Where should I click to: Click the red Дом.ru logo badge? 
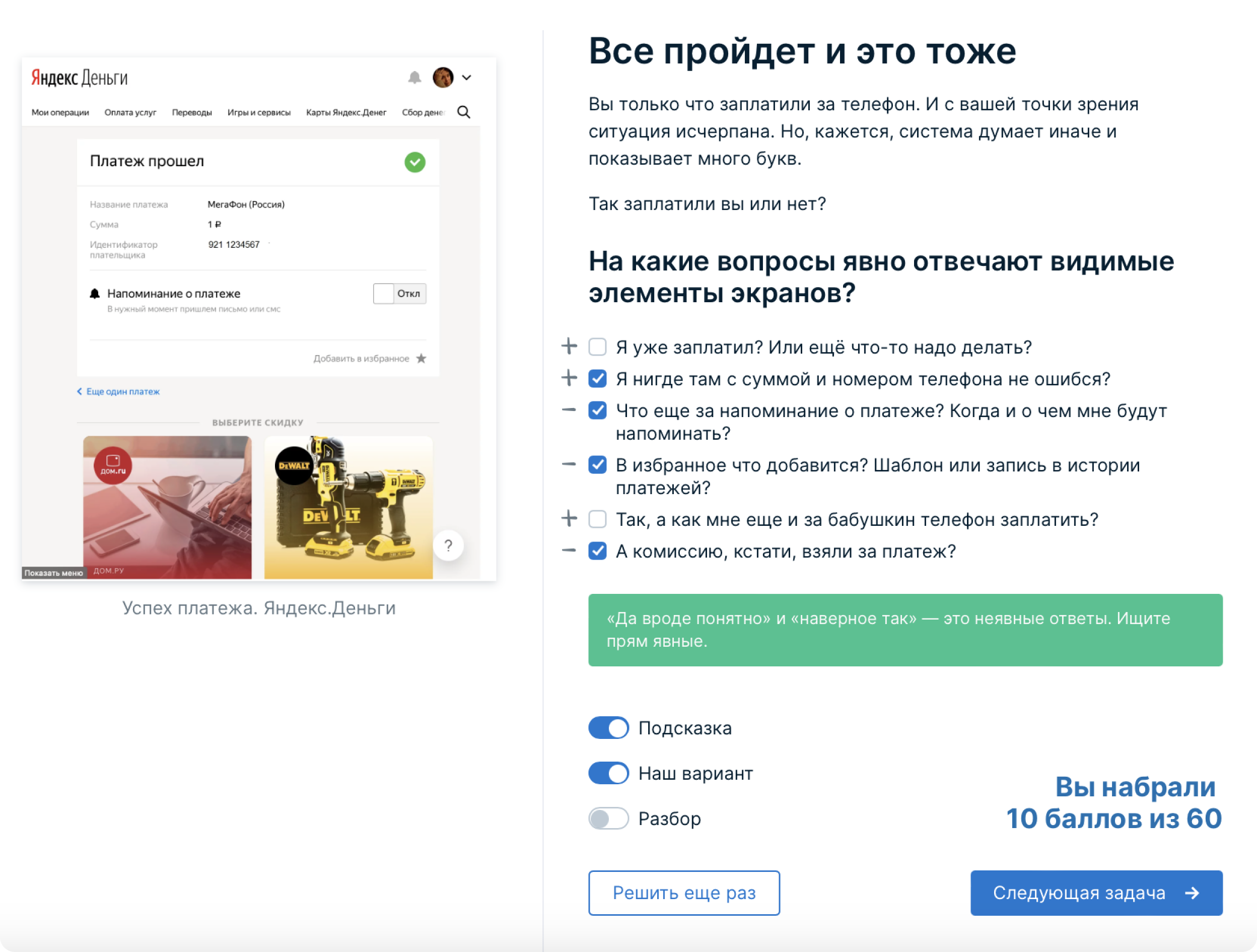(113, 465)
